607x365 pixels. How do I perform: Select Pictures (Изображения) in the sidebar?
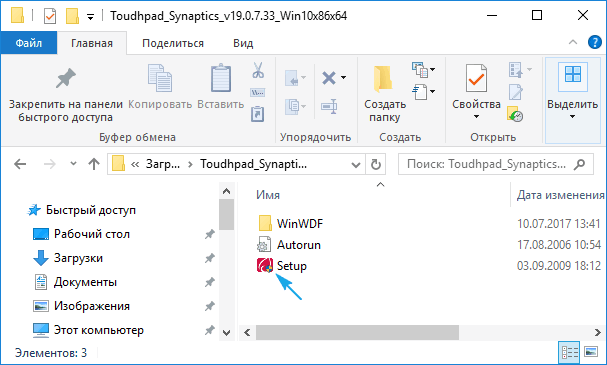pos(92,306)
